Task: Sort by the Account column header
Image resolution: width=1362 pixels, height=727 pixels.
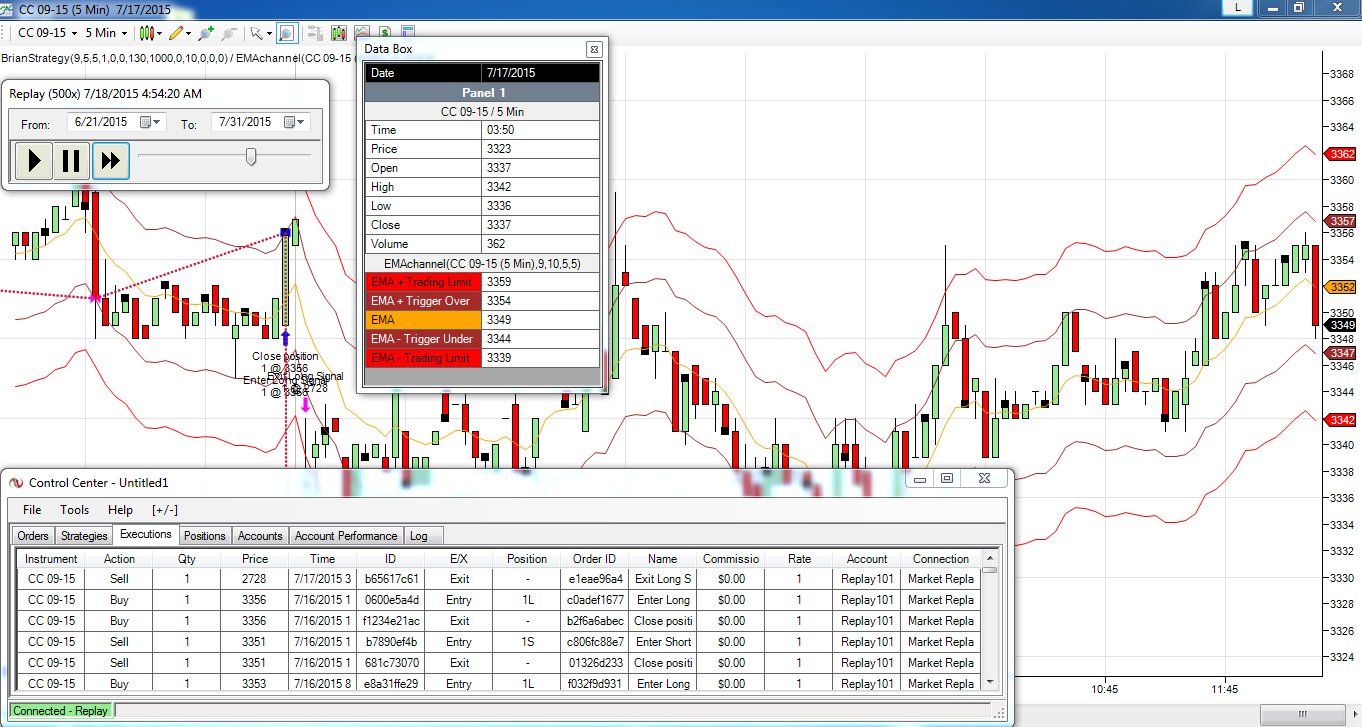Action: (867, 559)
